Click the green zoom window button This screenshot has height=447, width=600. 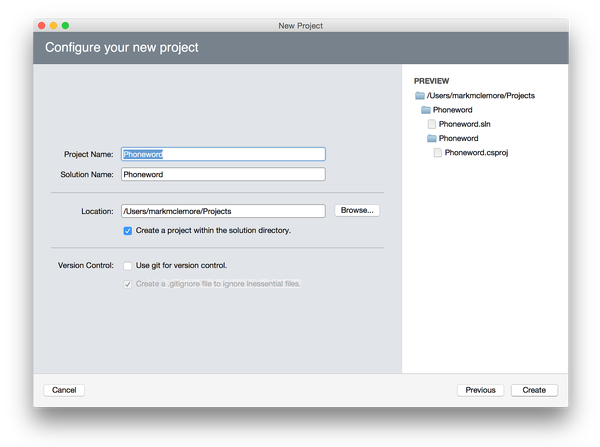[x=66, y=25]
